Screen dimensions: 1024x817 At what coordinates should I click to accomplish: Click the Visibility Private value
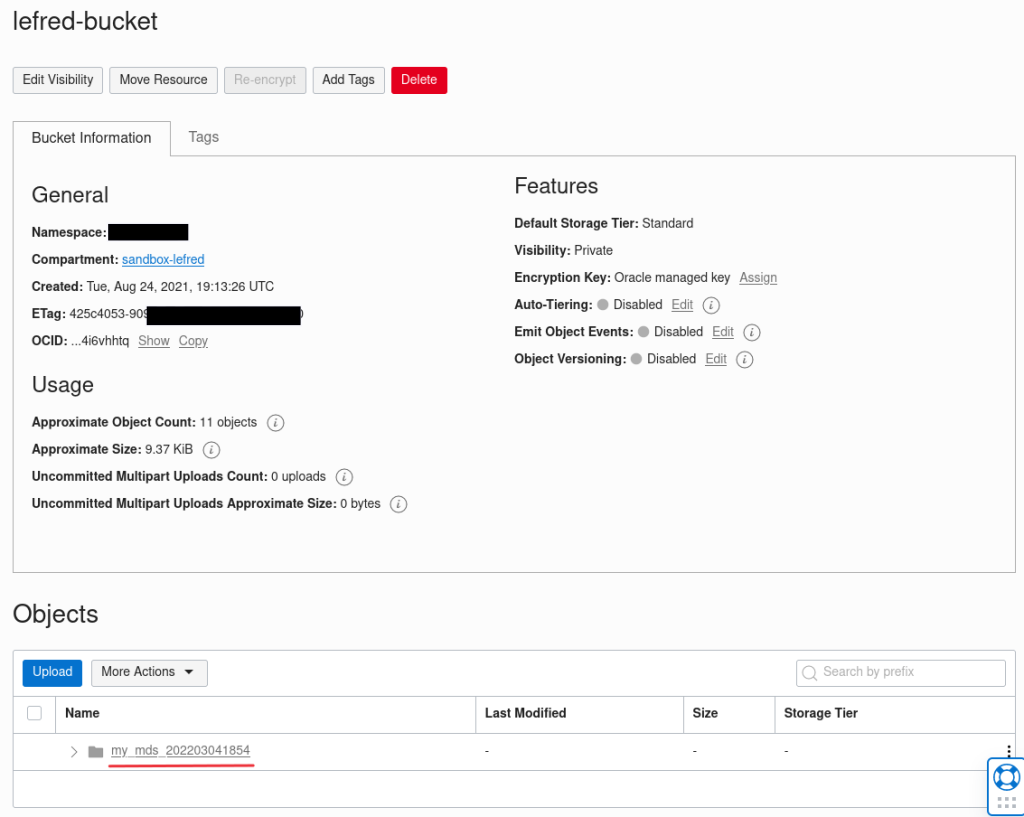point(593,251)
